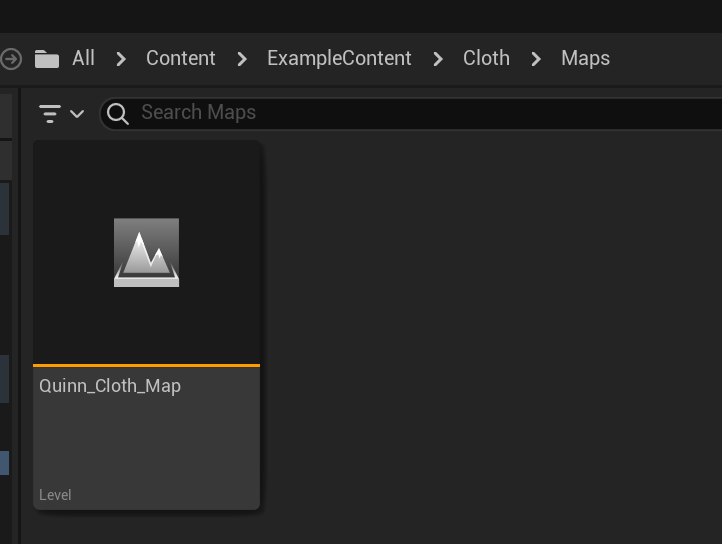The image size is (722, 544).
Task: Navigate to the ExampleContent folder breadcrumb
Action: [x=339, y=58]
